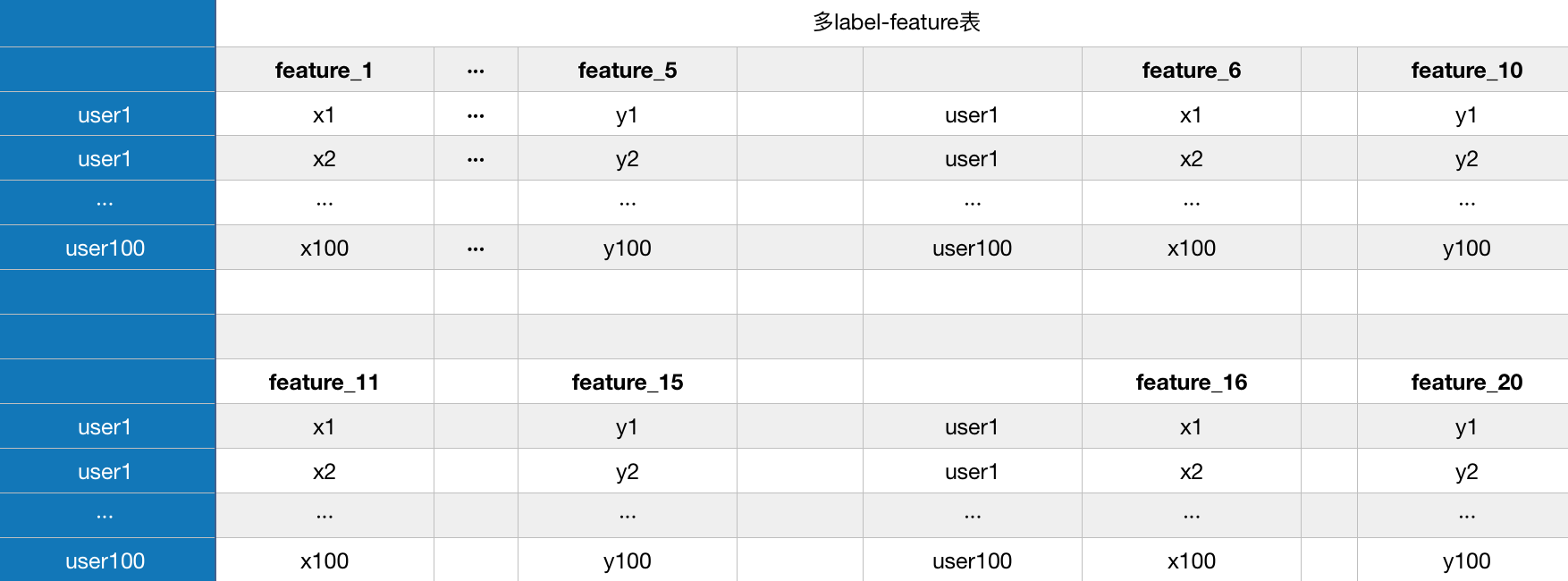This screenshot has width=1568, height=581.
Task: Select y100 under feature_10
Action: 1466,248
